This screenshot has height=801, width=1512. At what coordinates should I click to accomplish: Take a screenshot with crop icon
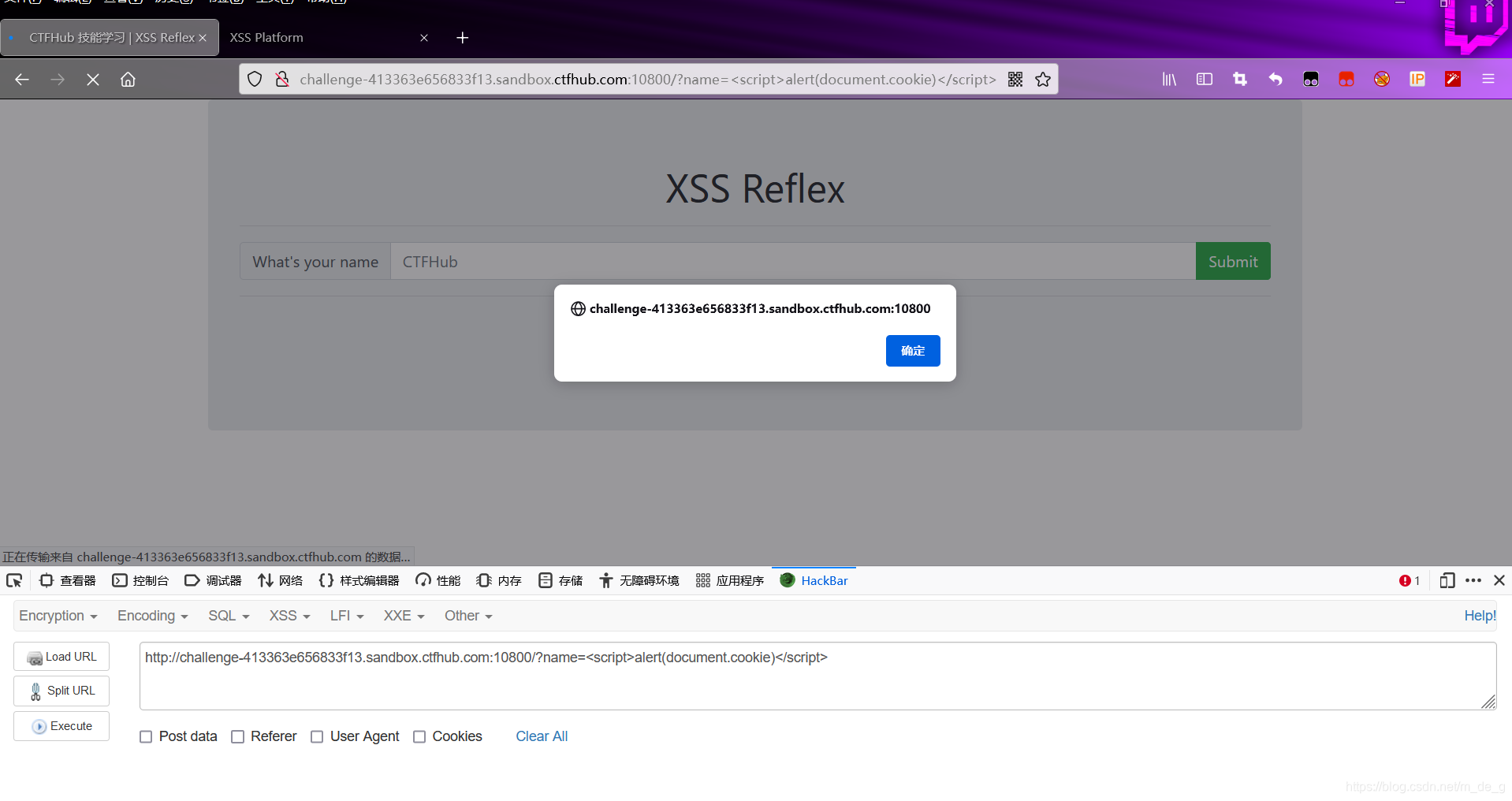1240,80
